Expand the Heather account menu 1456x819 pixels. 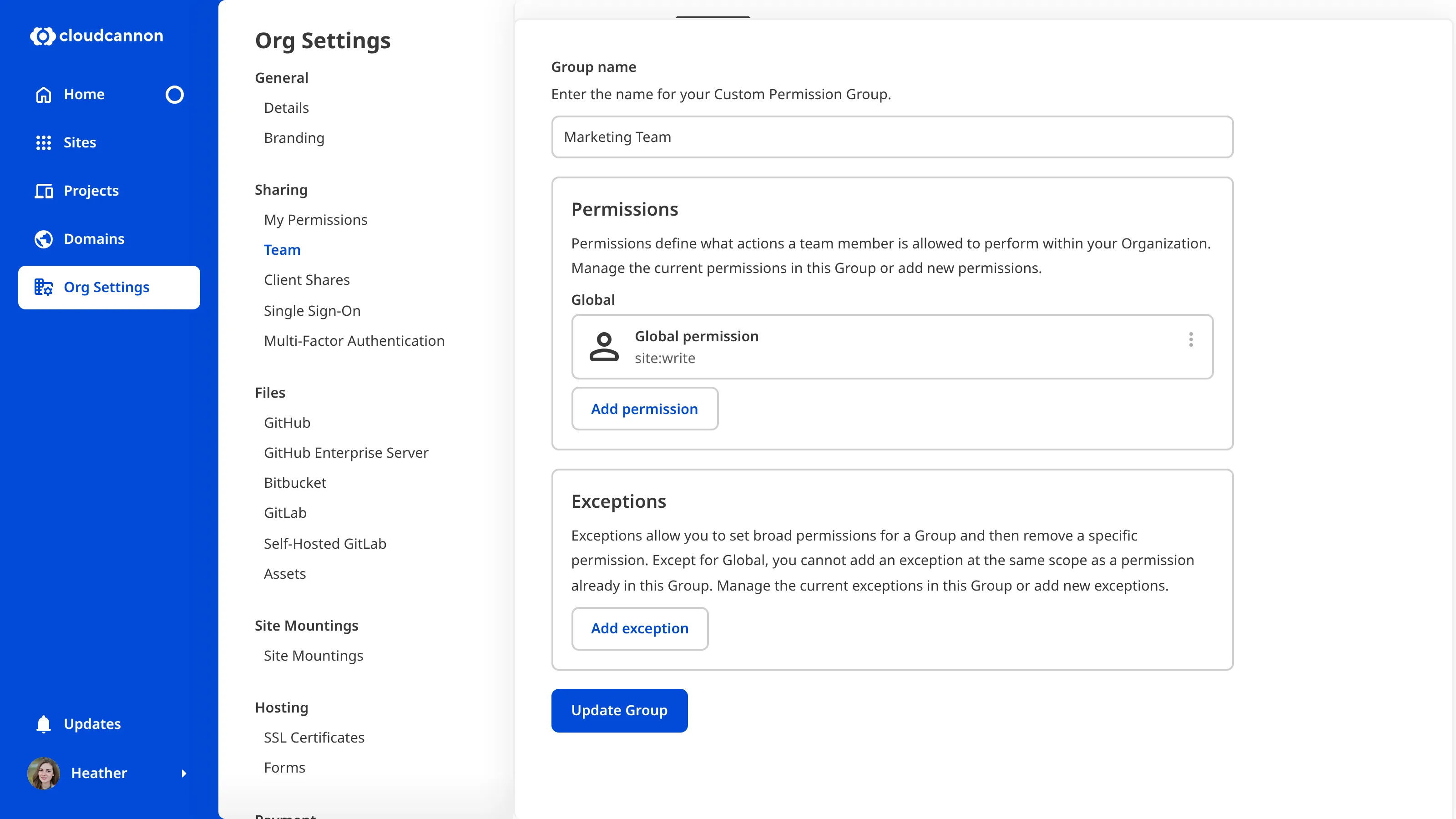[184, 774]
